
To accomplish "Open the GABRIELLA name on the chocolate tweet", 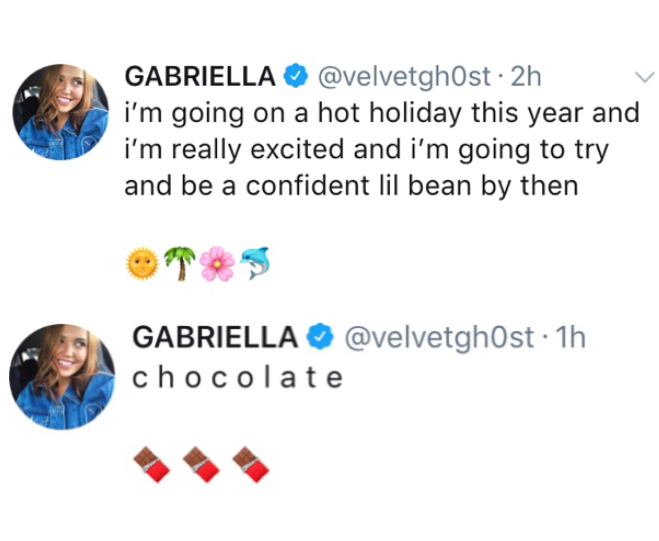I will click(215, 338).
